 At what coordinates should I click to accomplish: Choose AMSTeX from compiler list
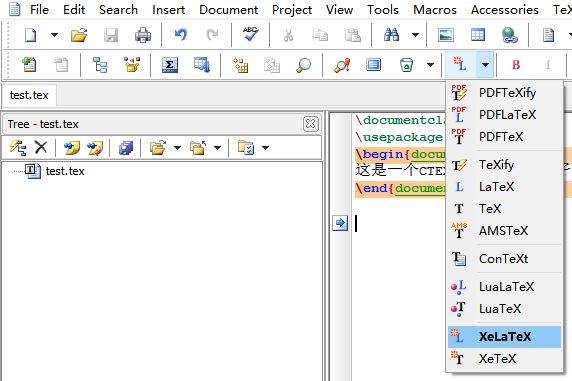point(505,230)
